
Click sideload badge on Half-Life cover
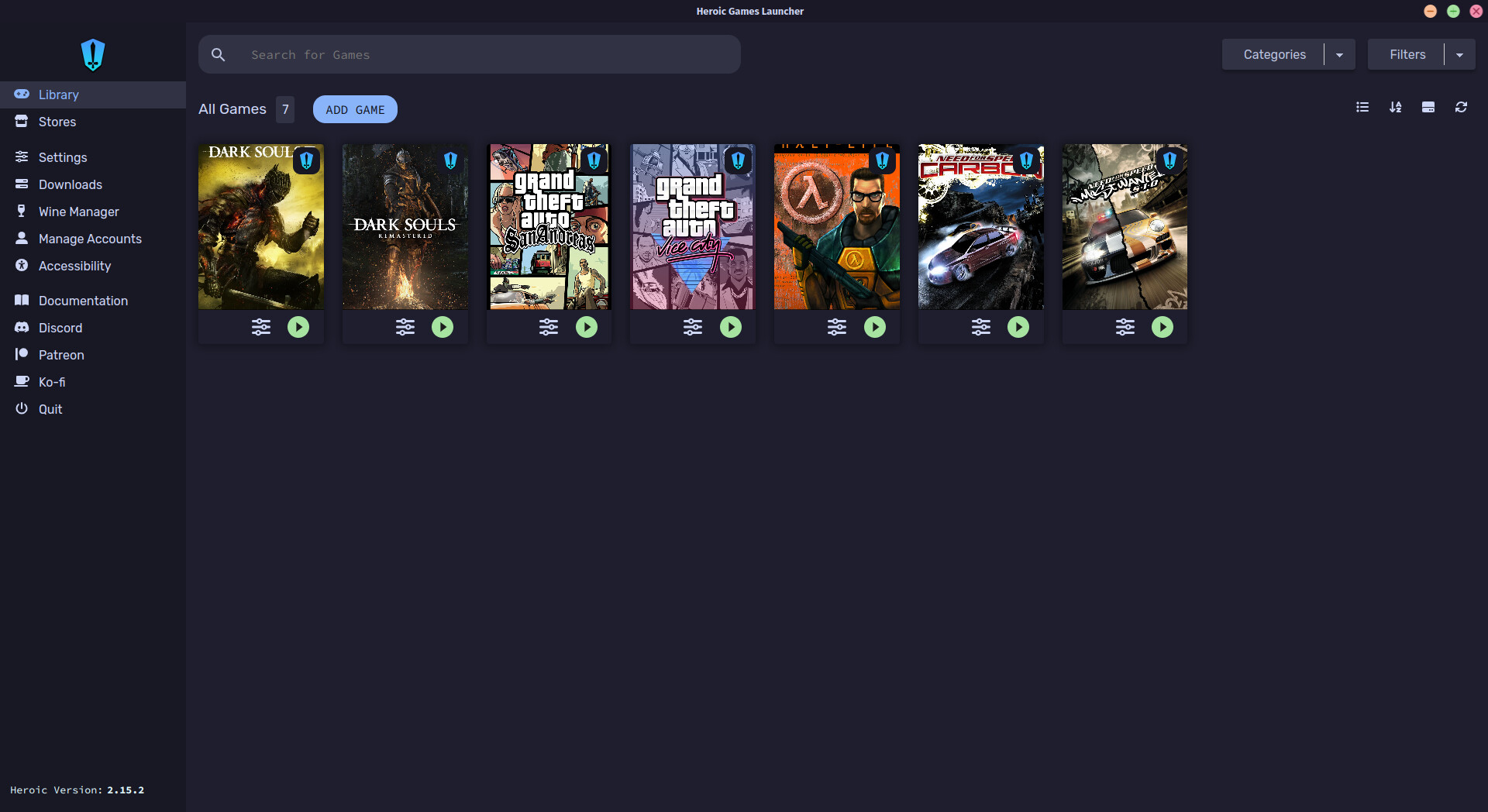tap(882, 160)
